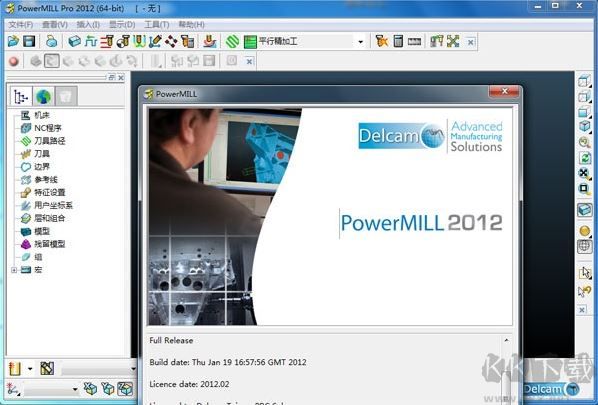
Task: Expand the 宏 tree node
Action: pos(14,270)
